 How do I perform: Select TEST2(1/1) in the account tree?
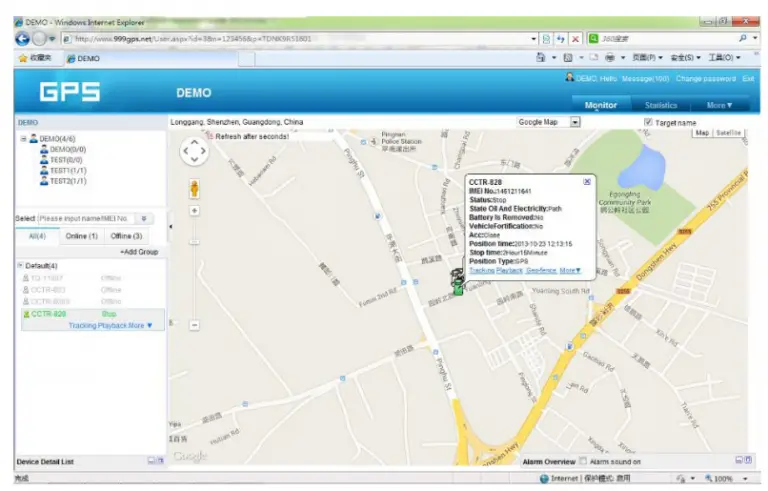68,181
